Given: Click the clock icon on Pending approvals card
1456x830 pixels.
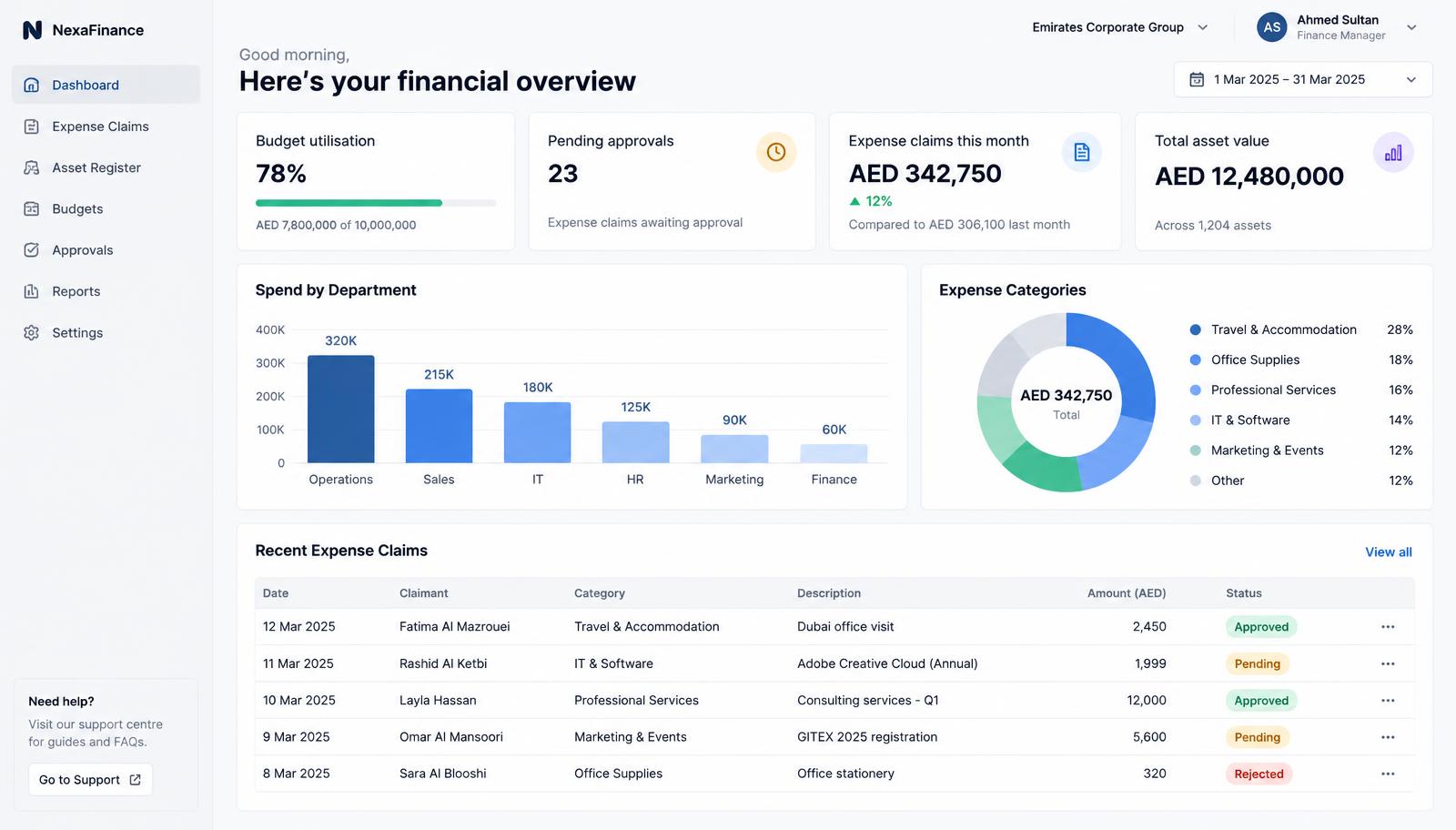Looking at the screenshot, I should pos(776,152).
